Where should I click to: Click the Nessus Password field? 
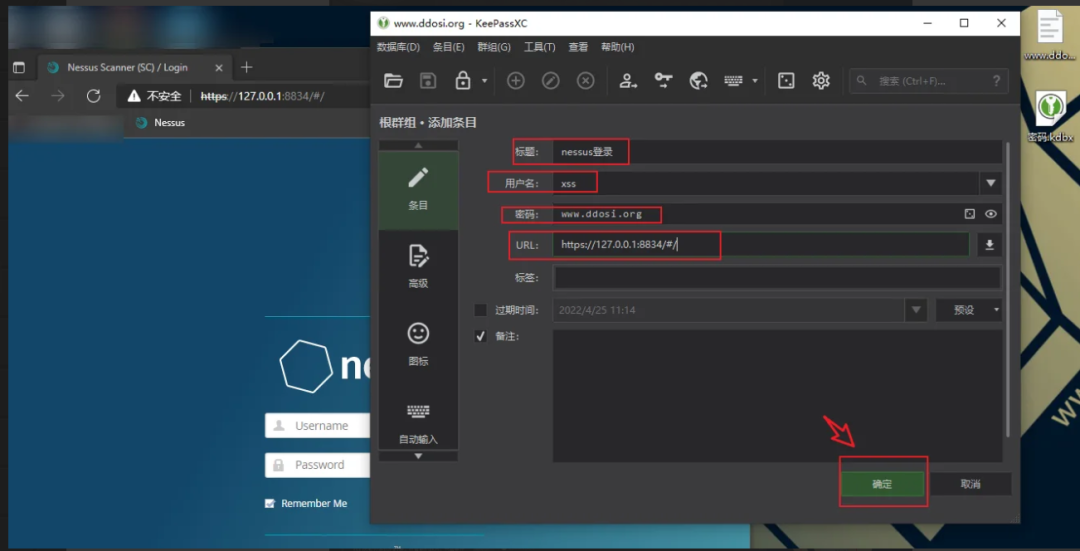pos(320,465)
